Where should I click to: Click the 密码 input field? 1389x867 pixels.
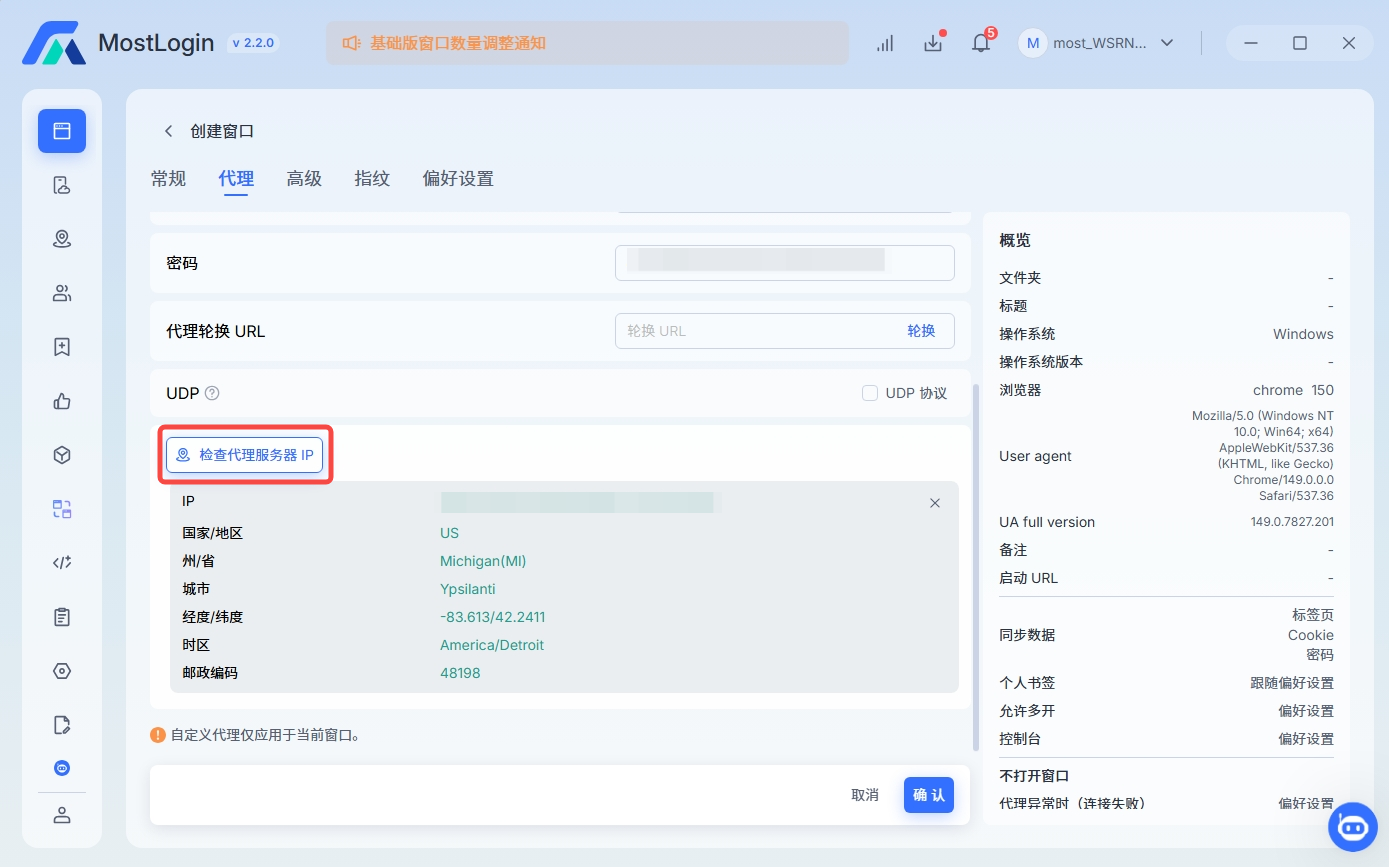(785, 263)
